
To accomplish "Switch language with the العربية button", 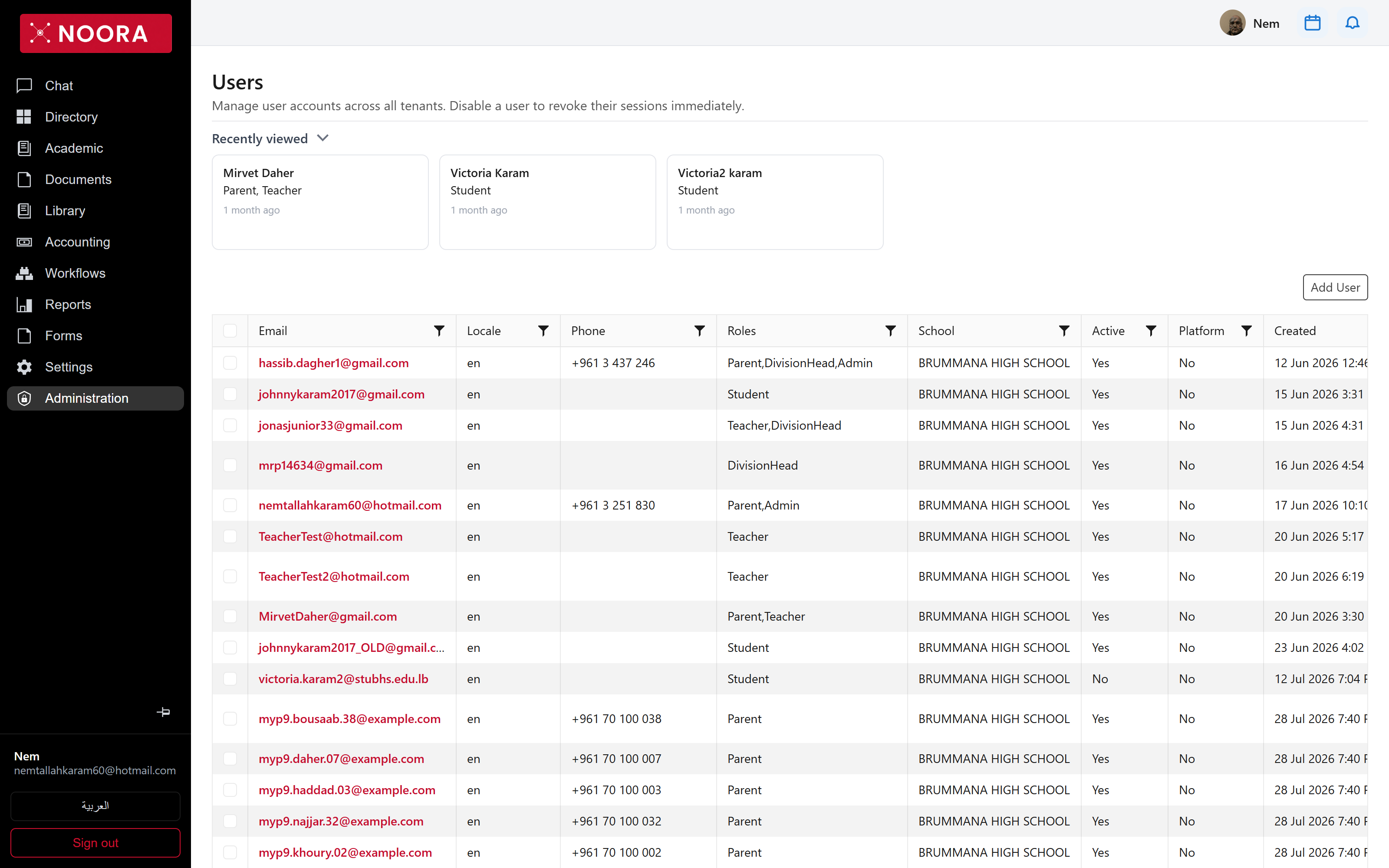I will tap(95, 806).
